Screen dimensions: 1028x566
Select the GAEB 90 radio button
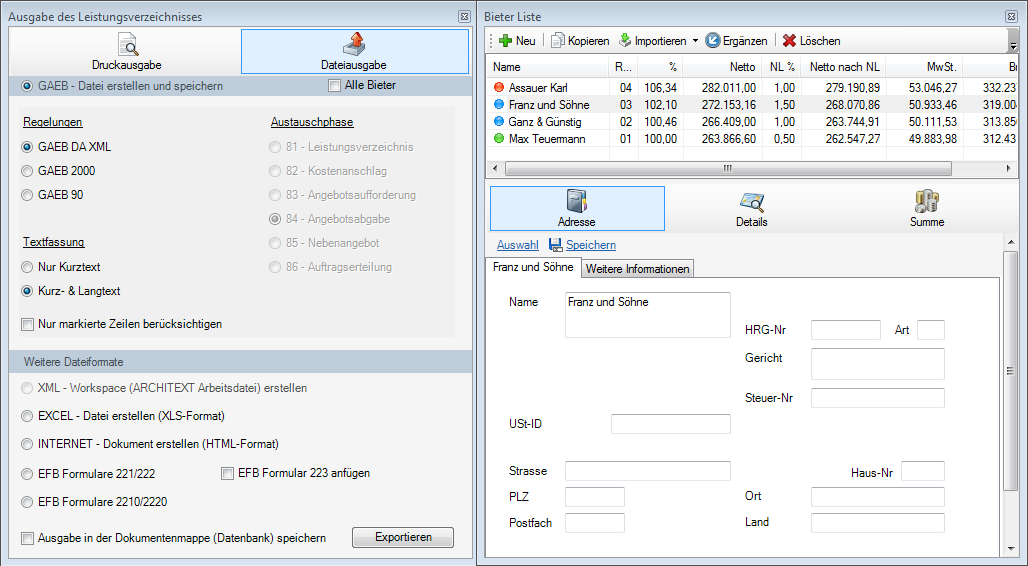tap(27, 195)
